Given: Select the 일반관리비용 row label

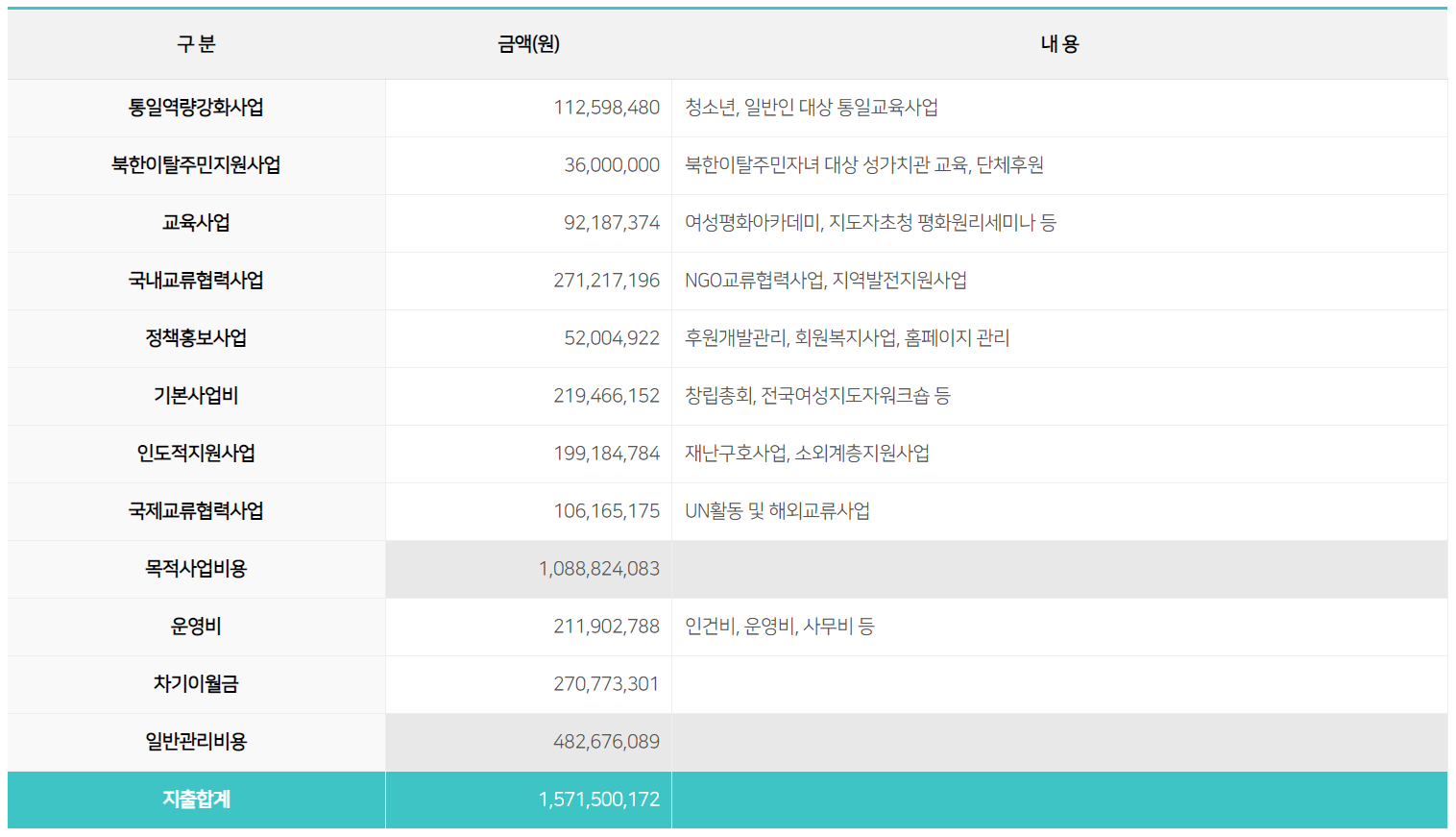Looking at the screenshot, I should [196, 742].
